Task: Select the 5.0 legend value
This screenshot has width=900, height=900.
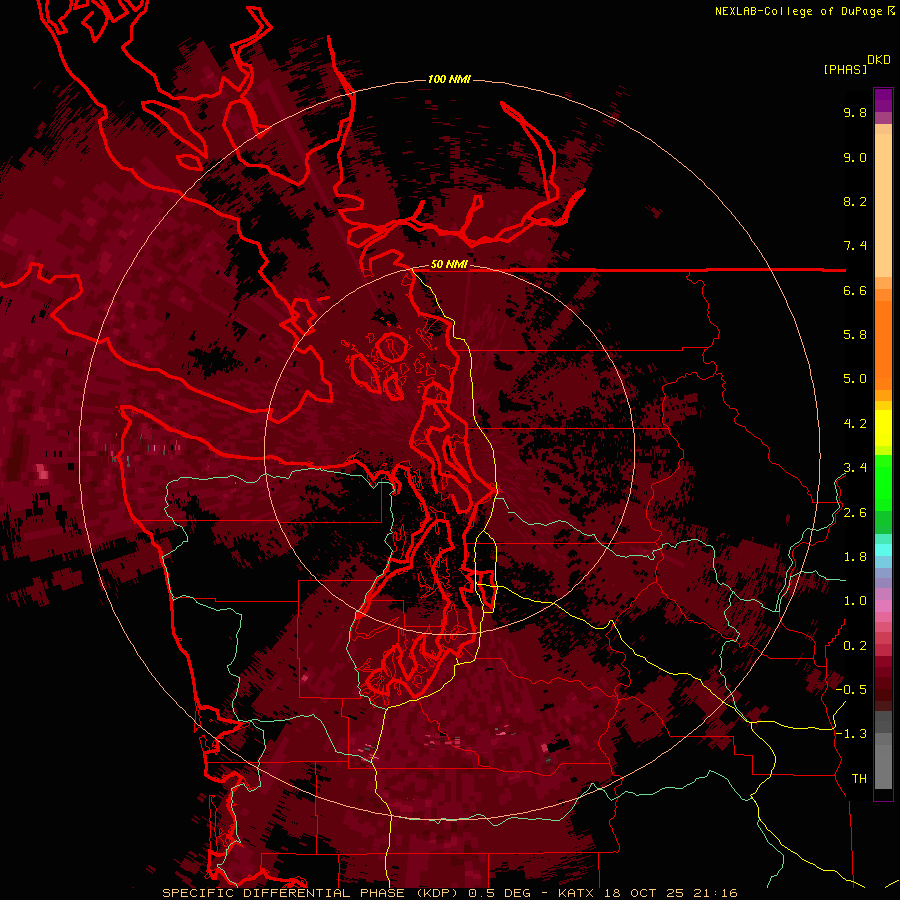Action: [855, 379]
